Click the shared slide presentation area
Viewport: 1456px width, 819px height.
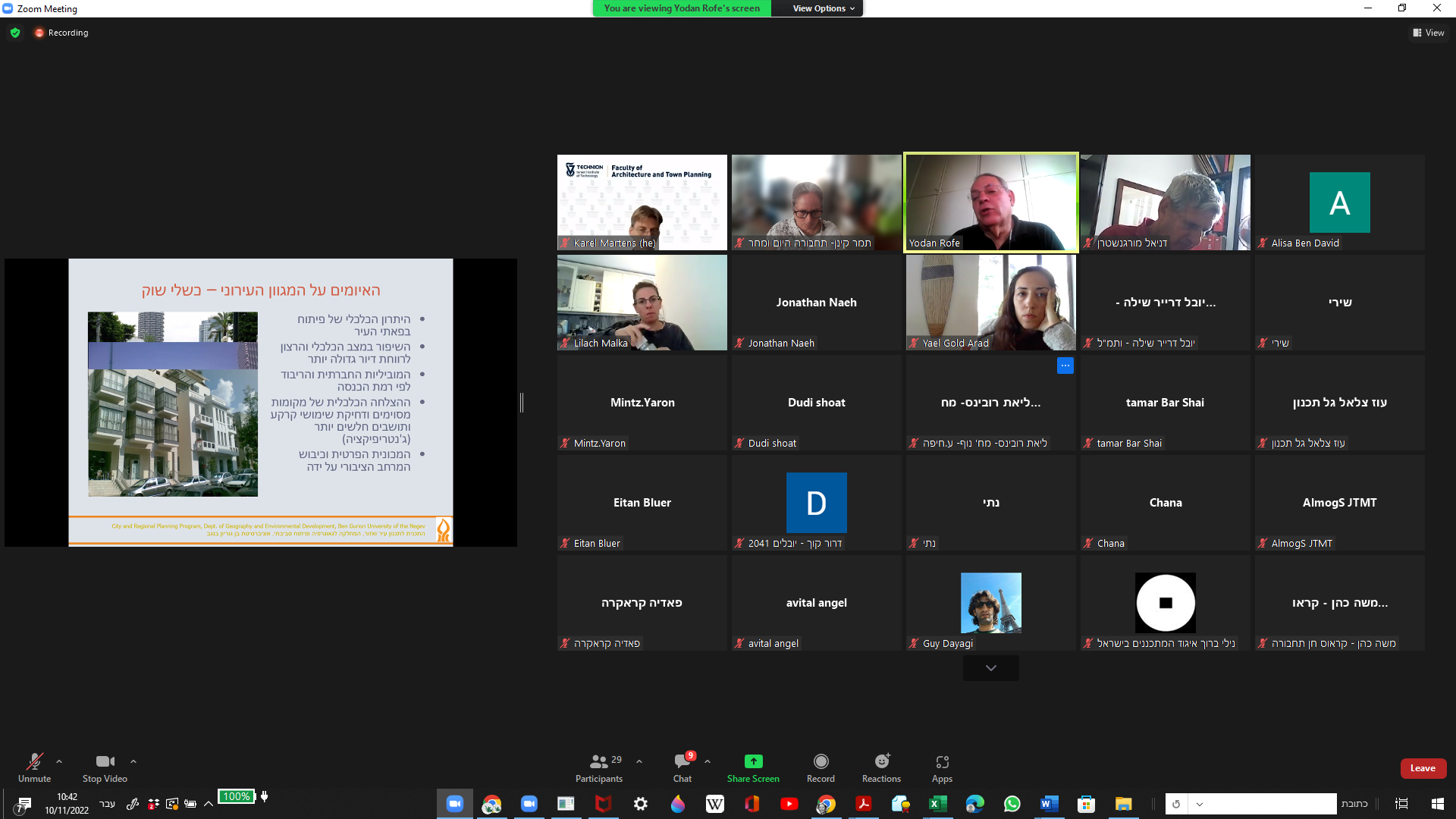point(261,403)
